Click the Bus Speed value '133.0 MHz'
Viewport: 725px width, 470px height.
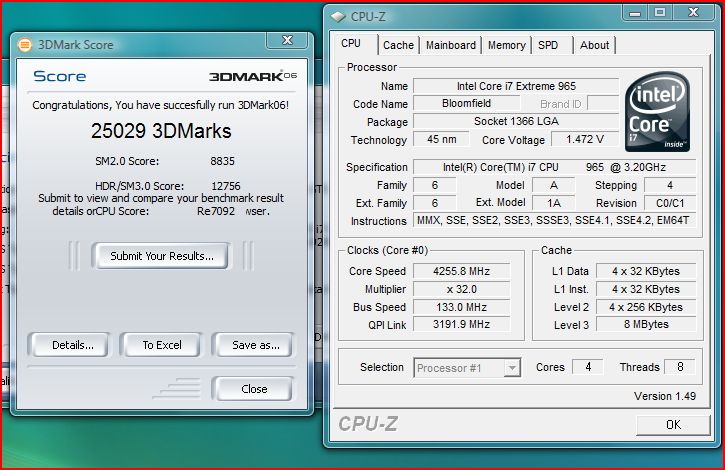pyautogui.click(x=461, y=307)
